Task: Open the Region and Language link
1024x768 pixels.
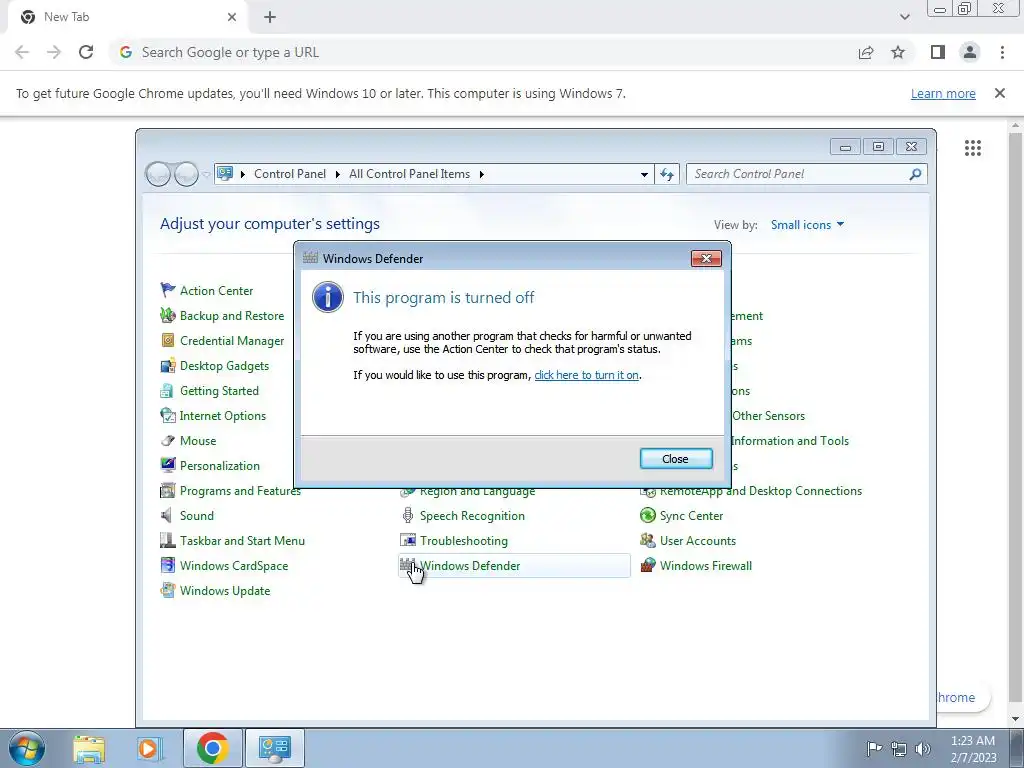Action: [x=477, y=492]
